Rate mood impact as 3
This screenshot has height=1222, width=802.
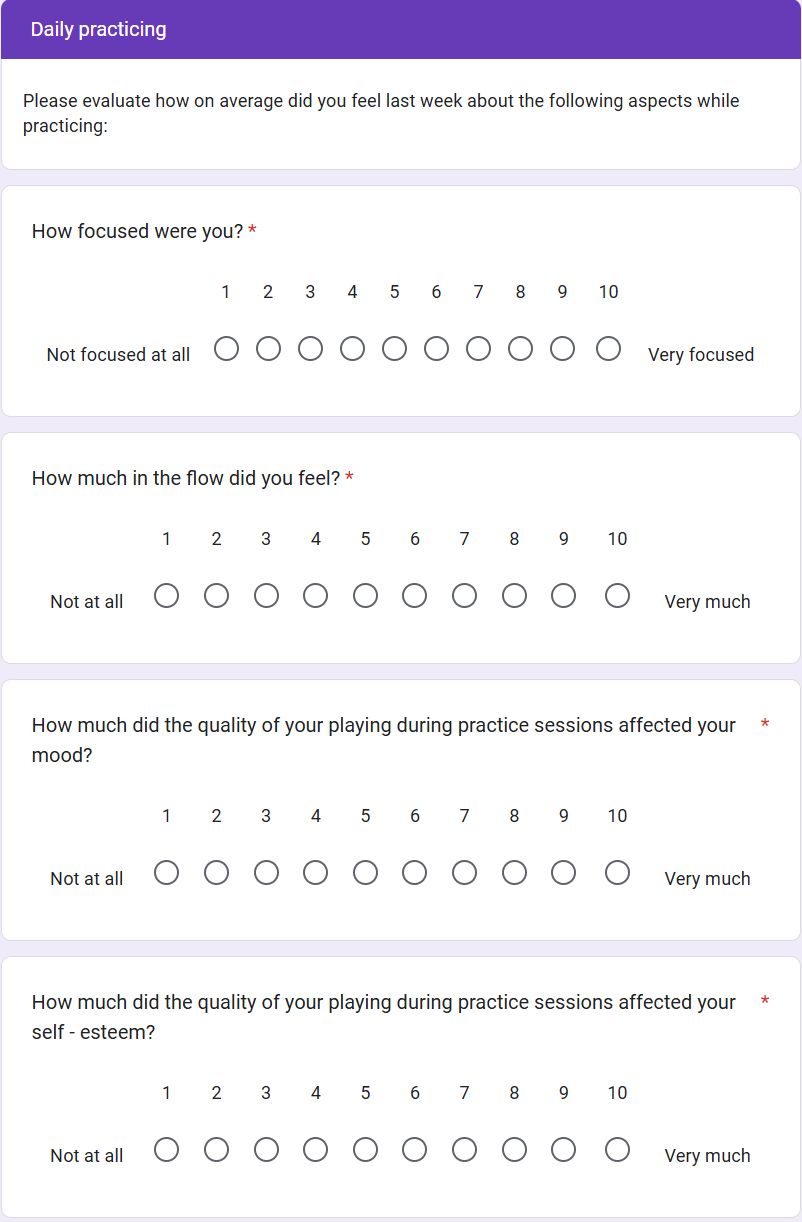coord(266,873)
